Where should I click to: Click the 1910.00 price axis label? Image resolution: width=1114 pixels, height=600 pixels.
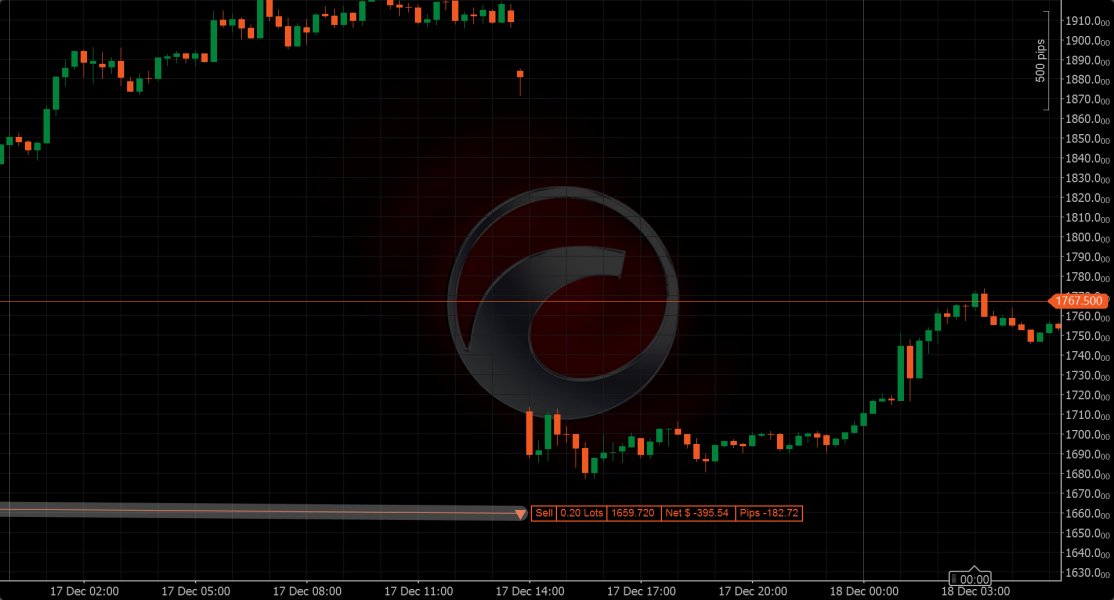(x=1087, y=21)
